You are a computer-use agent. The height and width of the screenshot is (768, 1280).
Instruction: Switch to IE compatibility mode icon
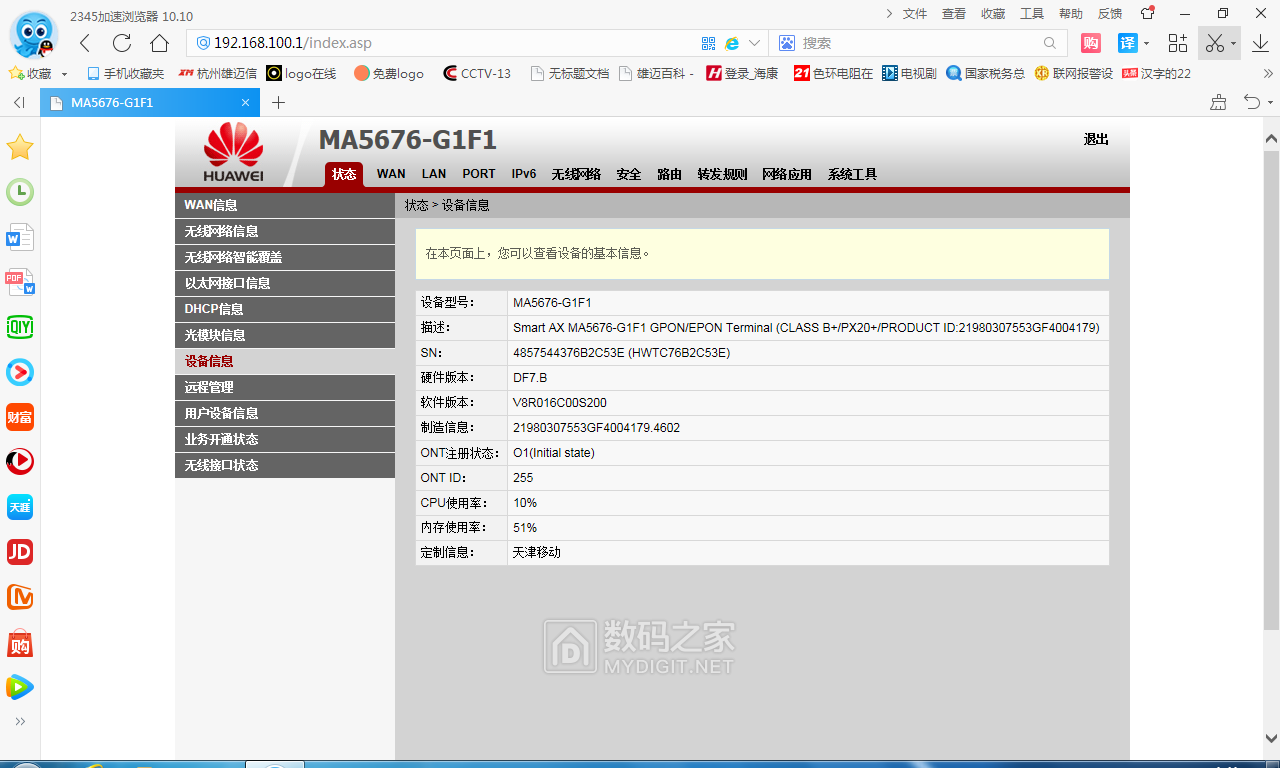pyautogui.click(x=732, y=43)
